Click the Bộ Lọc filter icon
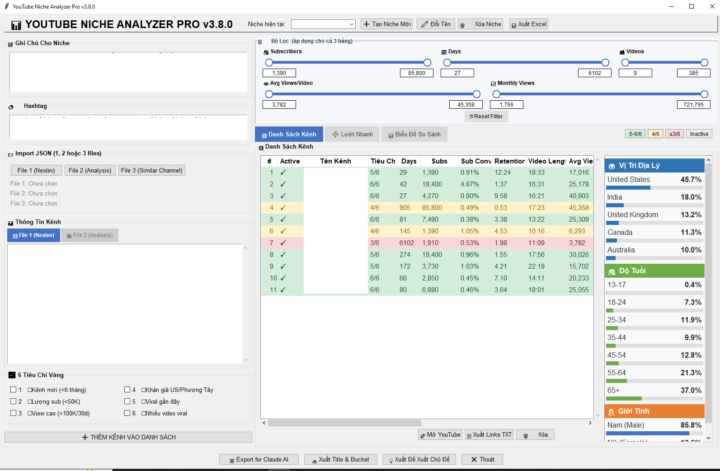This screenshot has width=720, height=471. (x=260, y=42)
